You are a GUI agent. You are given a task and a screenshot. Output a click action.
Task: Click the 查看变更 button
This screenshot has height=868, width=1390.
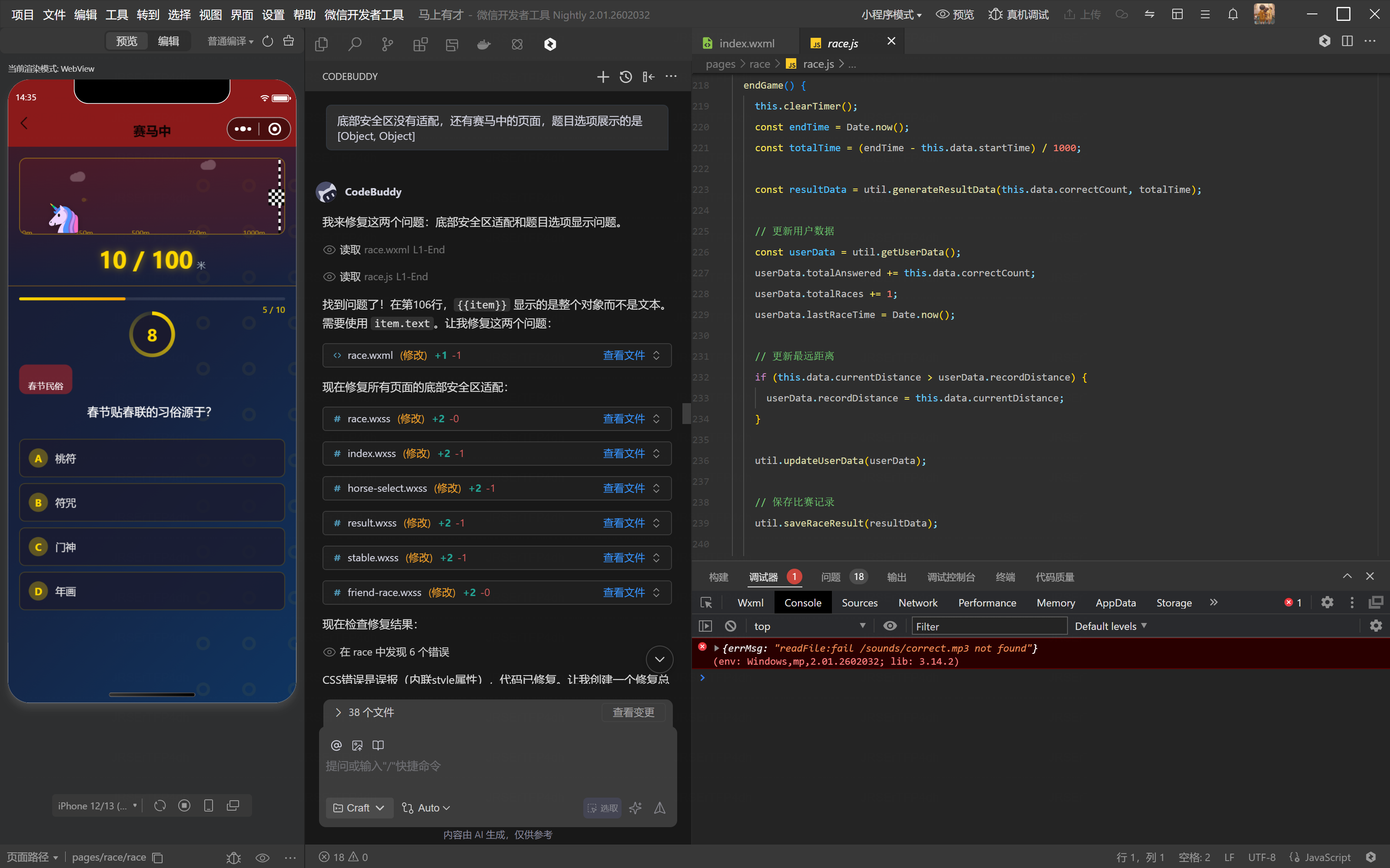pos(633,712)
